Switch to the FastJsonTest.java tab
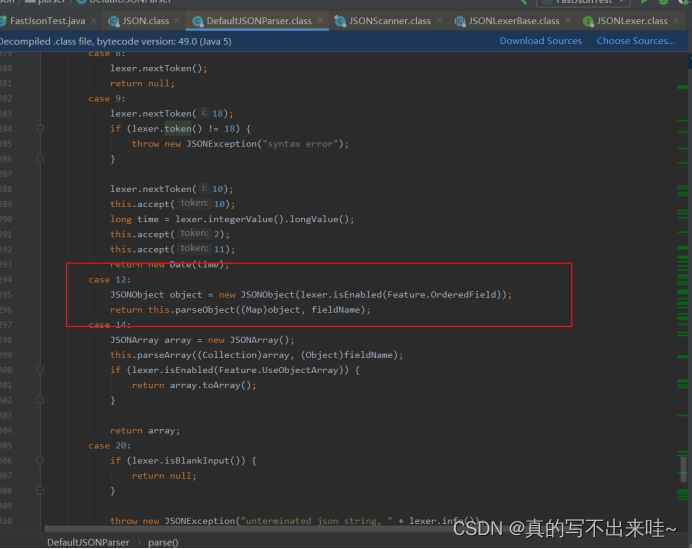 [x=47, y=21]
